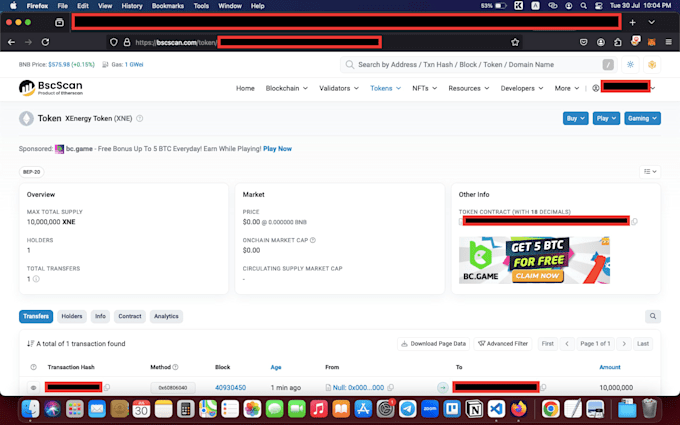The image size is (680, 425).
Task: Click the BNB chain cube icon
Action: point(652,65)
